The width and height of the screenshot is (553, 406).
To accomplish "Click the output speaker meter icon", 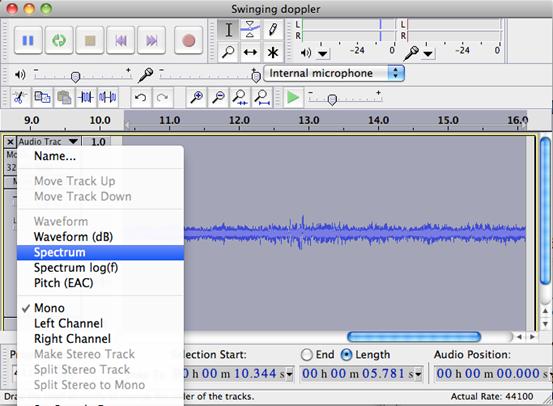I will tap(305, 53).
